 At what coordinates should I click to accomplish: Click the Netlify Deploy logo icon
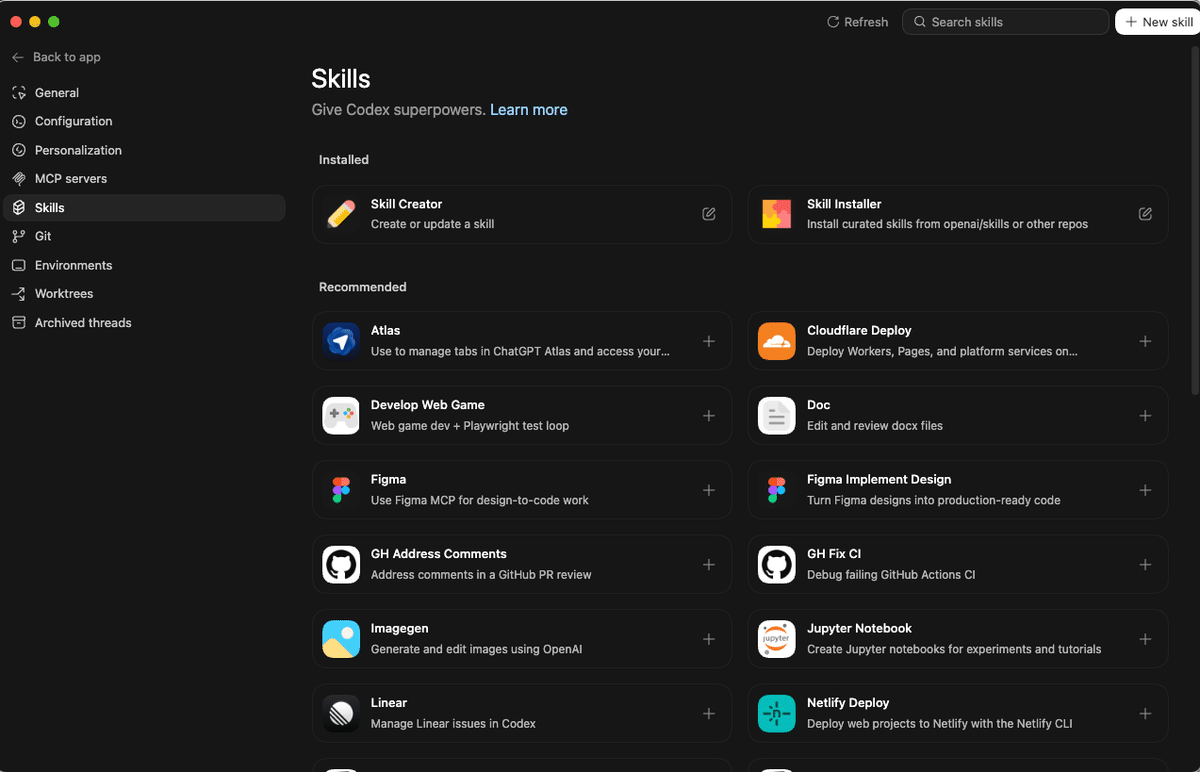[777, 714]
